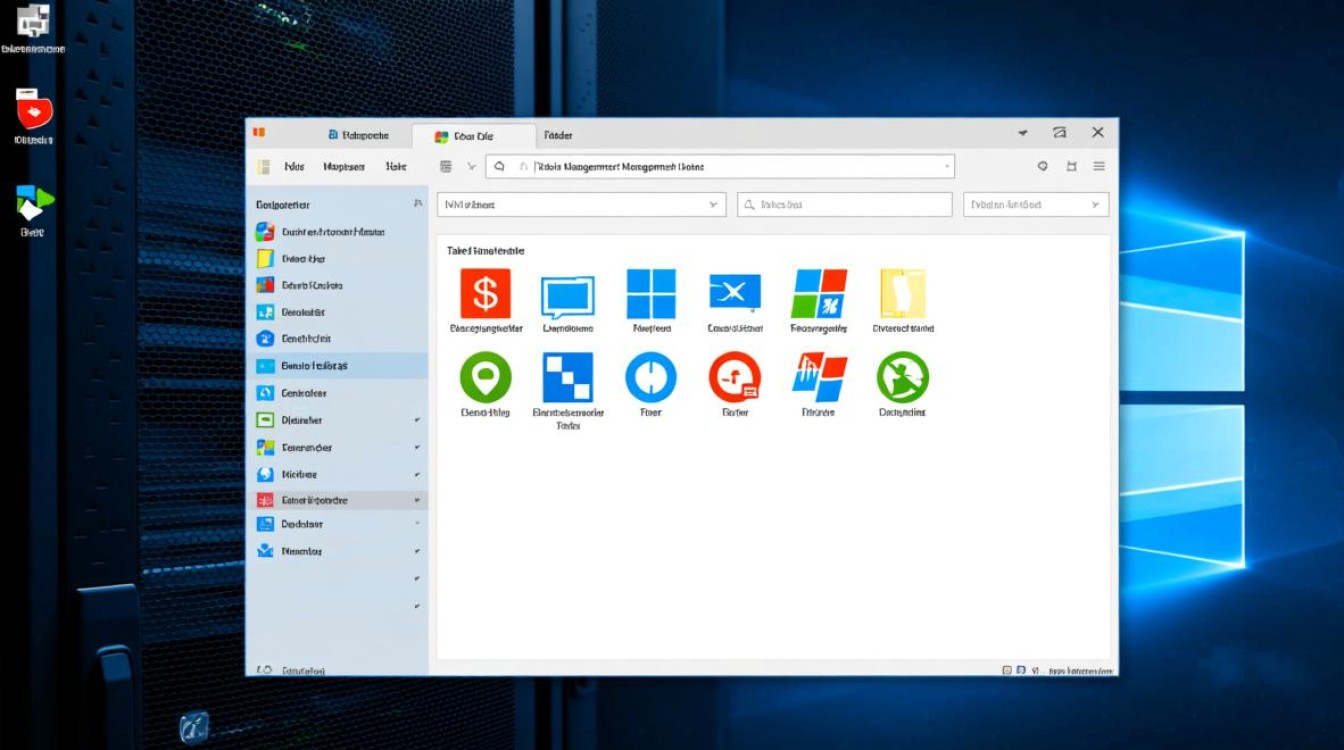Click the hamburger menu icon in toolbar

click(x=1099, y=166)
